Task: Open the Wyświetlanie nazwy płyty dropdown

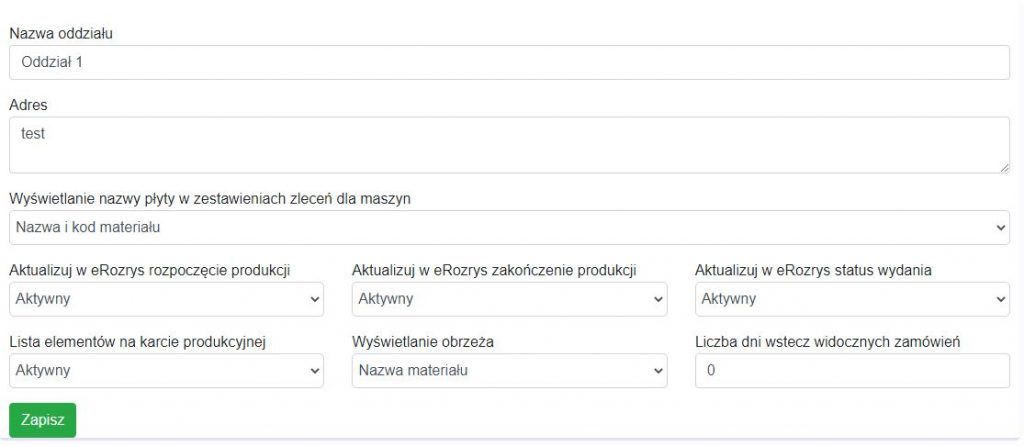Action: [509, 227]
